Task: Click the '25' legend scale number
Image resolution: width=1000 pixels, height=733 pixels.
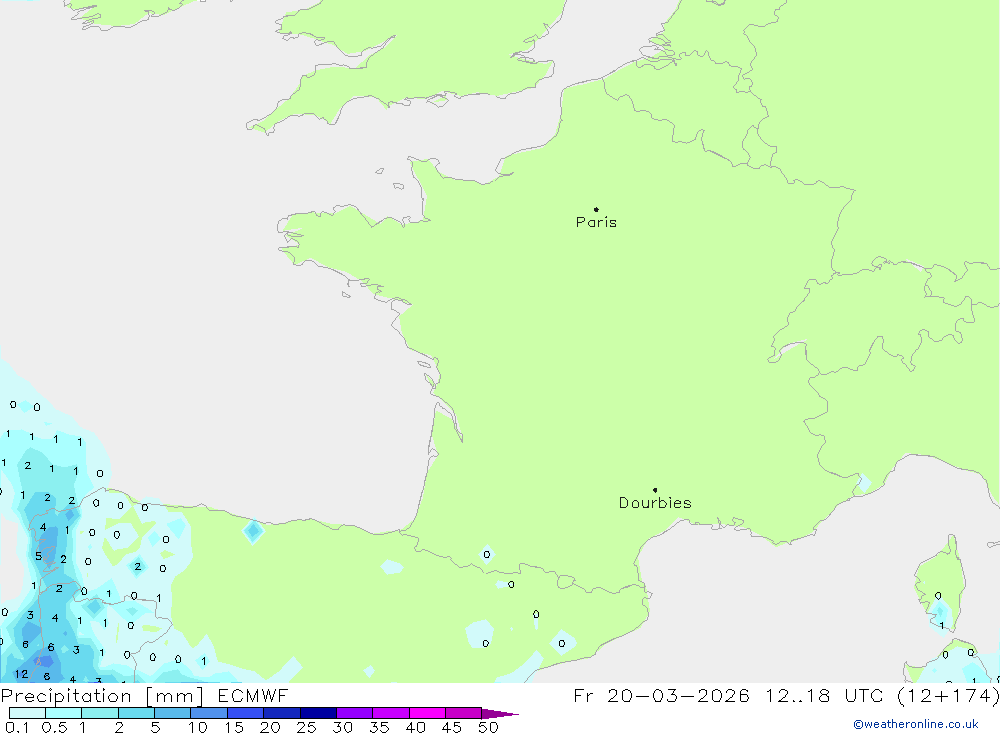Action: (x=306, y=727)
